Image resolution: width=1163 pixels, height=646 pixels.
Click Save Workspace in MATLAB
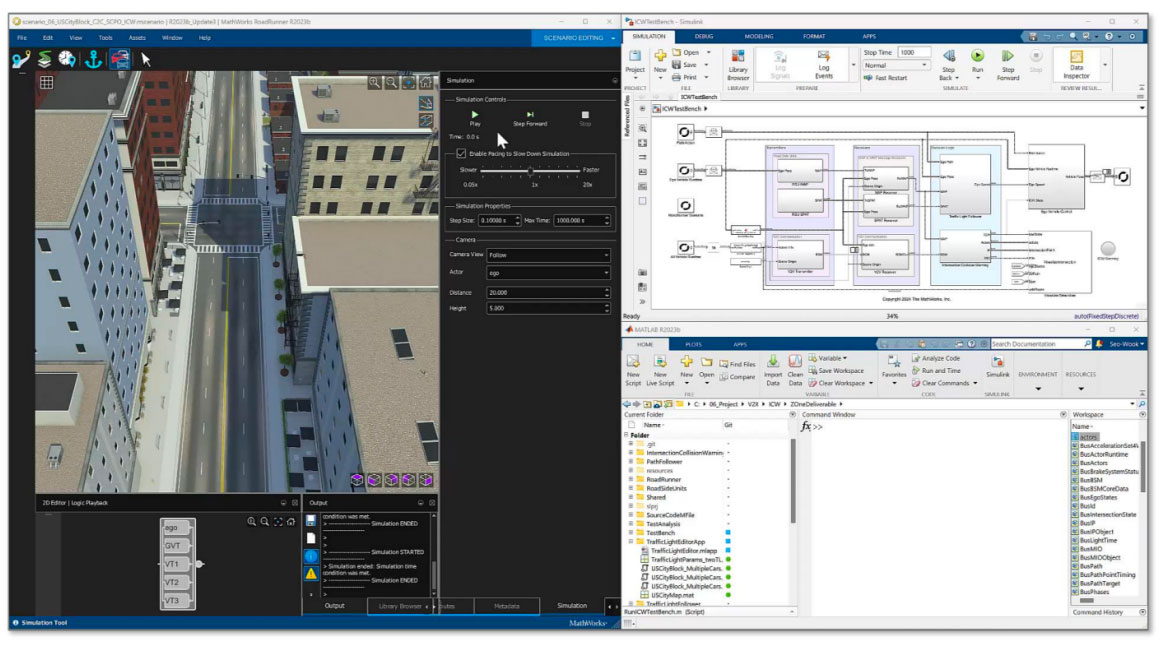point(836,371)
